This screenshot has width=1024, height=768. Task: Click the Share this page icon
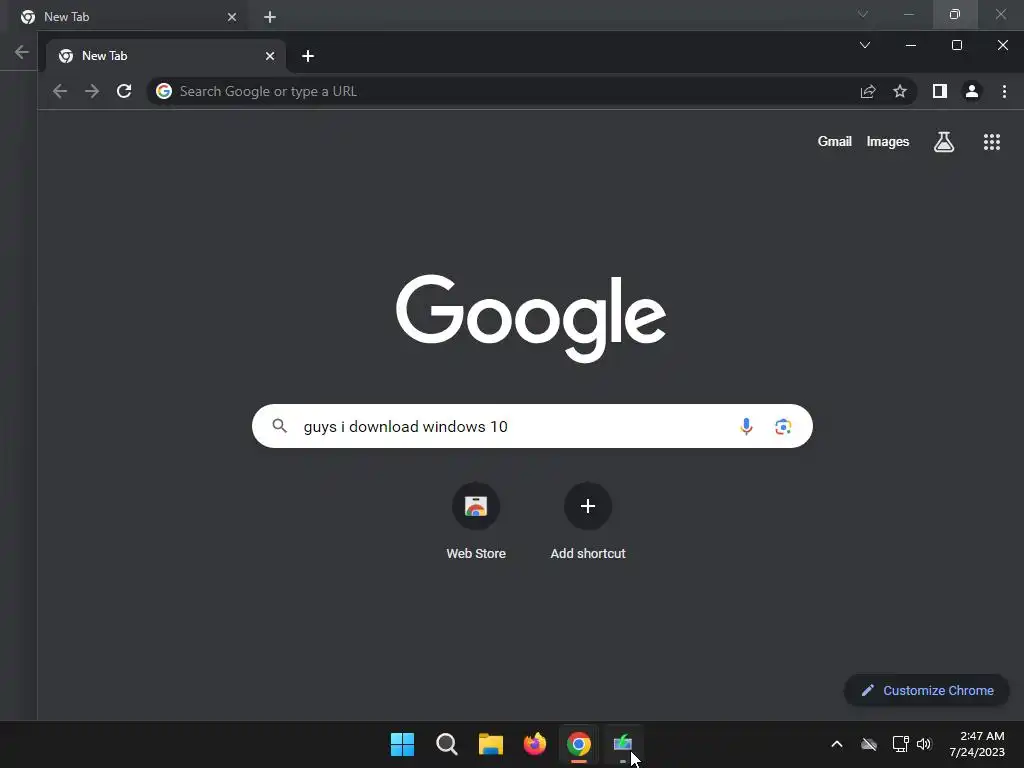(868, 91)
